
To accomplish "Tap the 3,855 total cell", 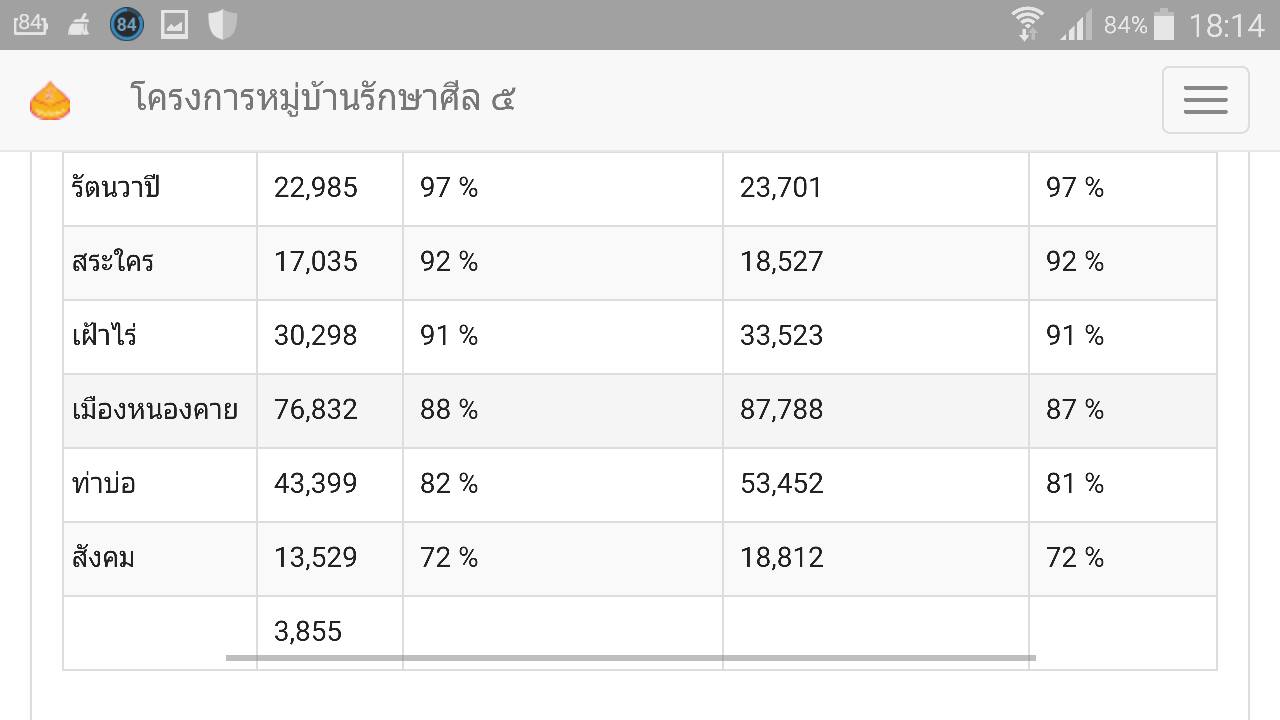I will click(330, 632).
